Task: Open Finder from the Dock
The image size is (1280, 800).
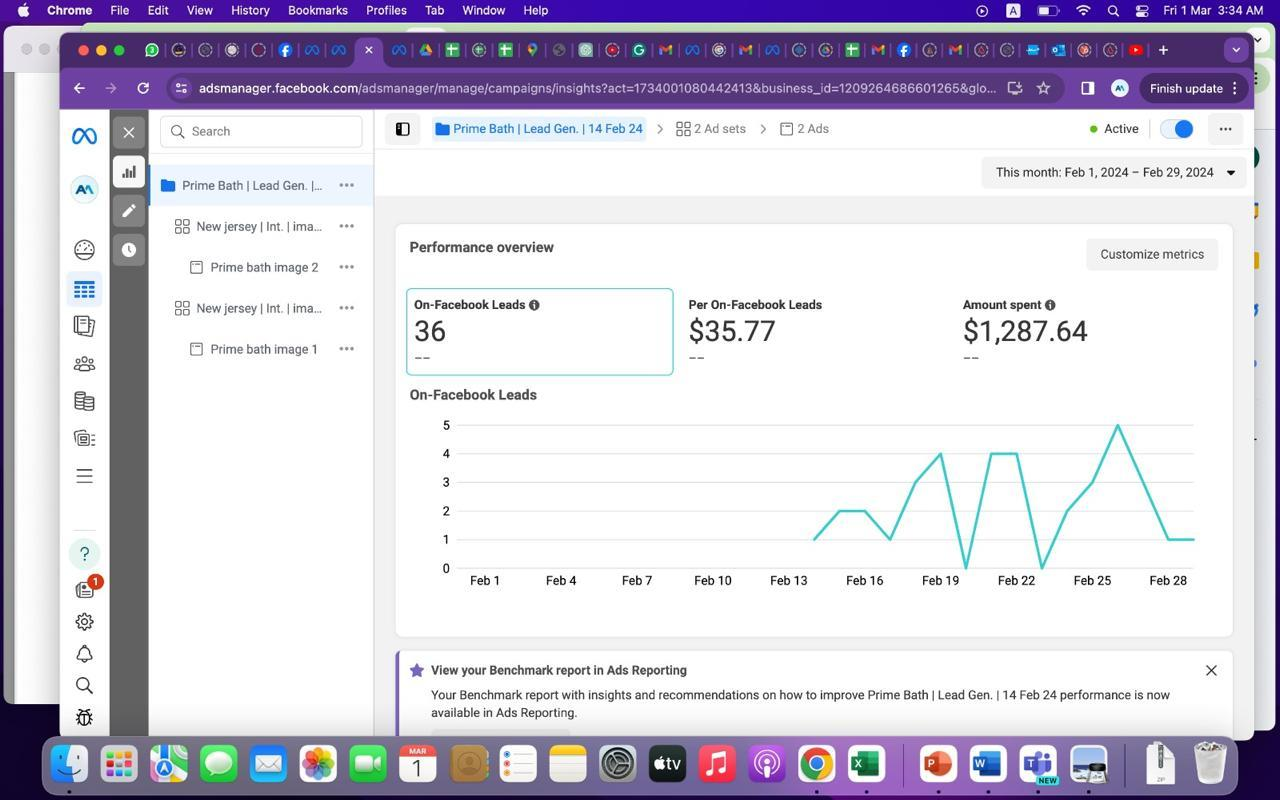Action: [69, 765]
